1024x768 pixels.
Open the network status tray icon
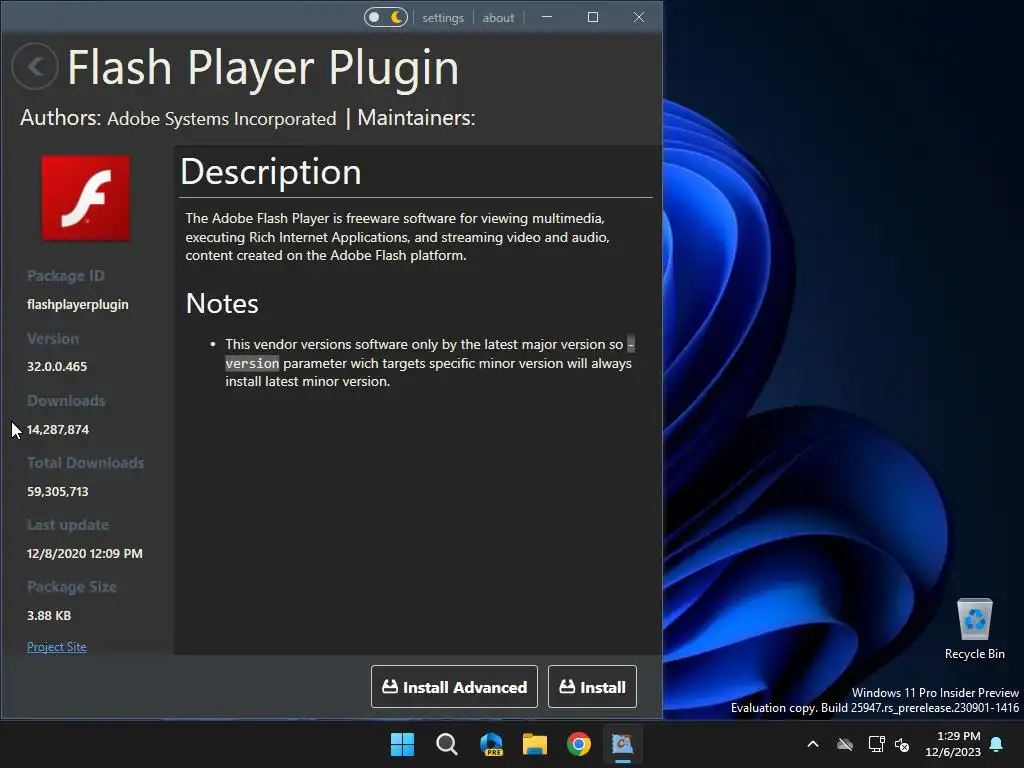click(876, 744)
